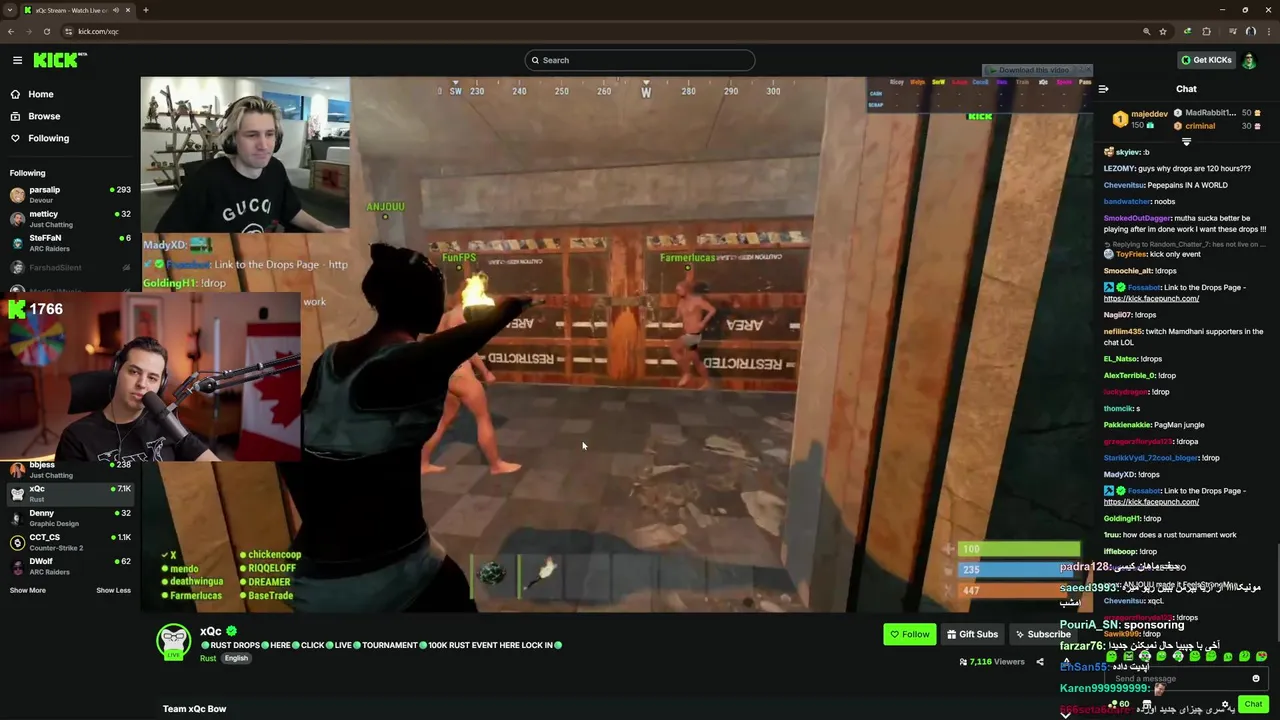Open the browser zoom icon
Image resolution: width=1280 pixels, height=720 pixels.
1146,31
